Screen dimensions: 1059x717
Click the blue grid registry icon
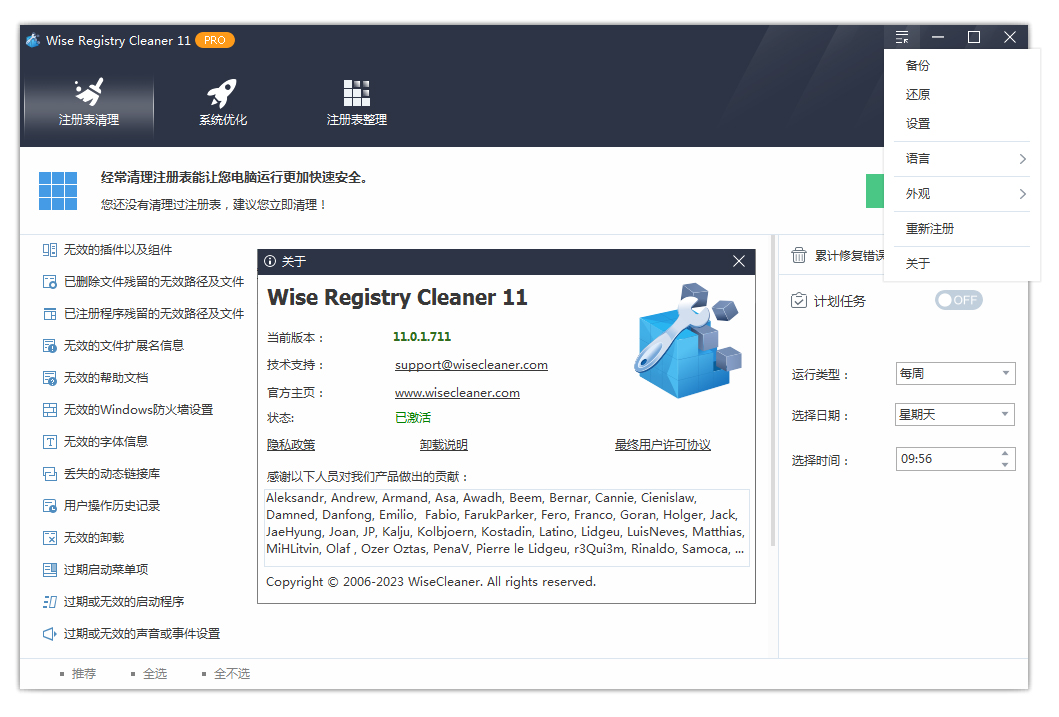pos(58,190)
